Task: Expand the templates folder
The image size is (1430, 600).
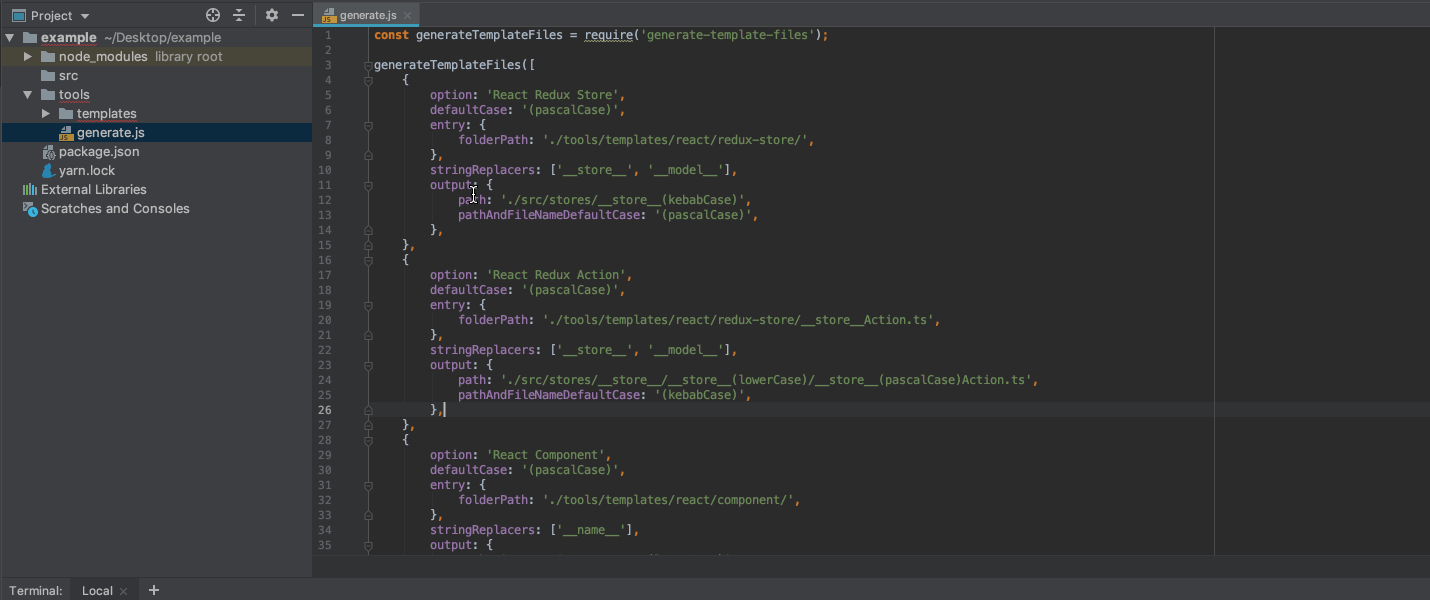Action: [x=45, y=113]
